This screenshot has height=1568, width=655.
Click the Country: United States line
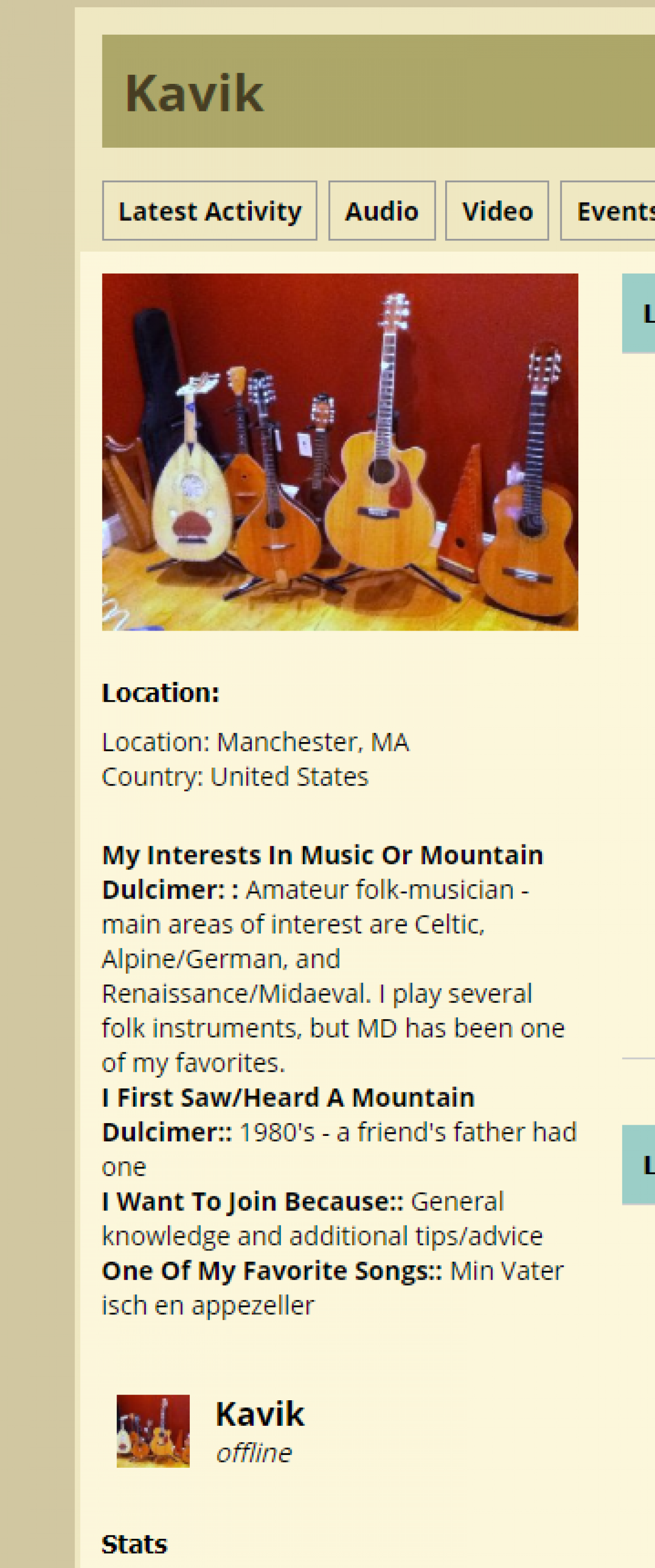point(234,777)
